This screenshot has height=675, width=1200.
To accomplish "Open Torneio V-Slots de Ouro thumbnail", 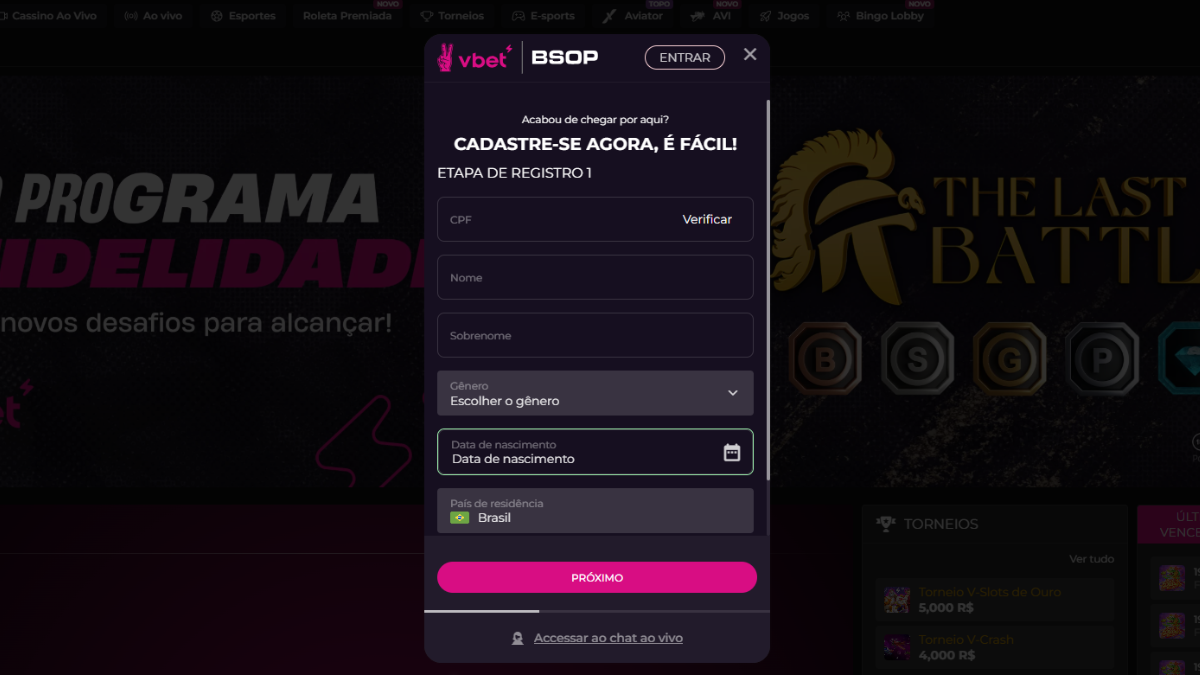I will pos(897,599).
